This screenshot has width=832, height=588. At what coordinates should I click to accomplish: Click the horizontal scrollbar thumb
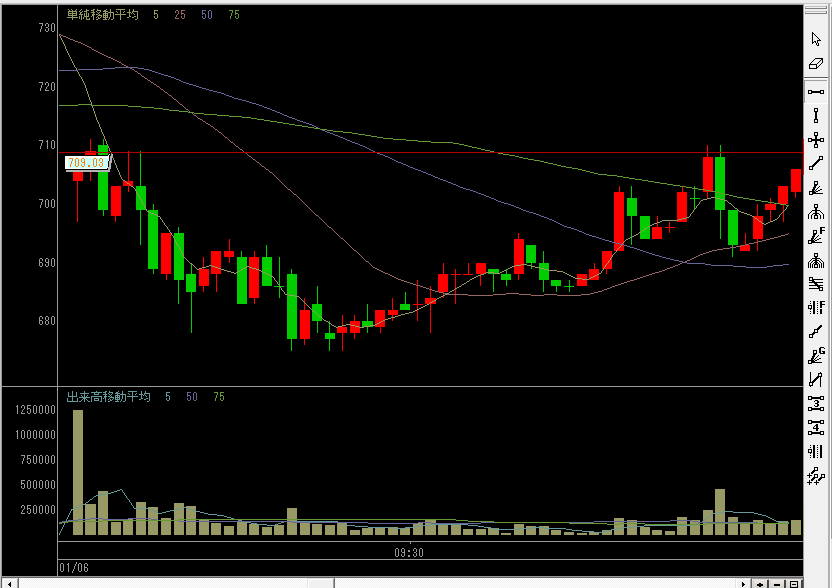(x=320, y=584)
